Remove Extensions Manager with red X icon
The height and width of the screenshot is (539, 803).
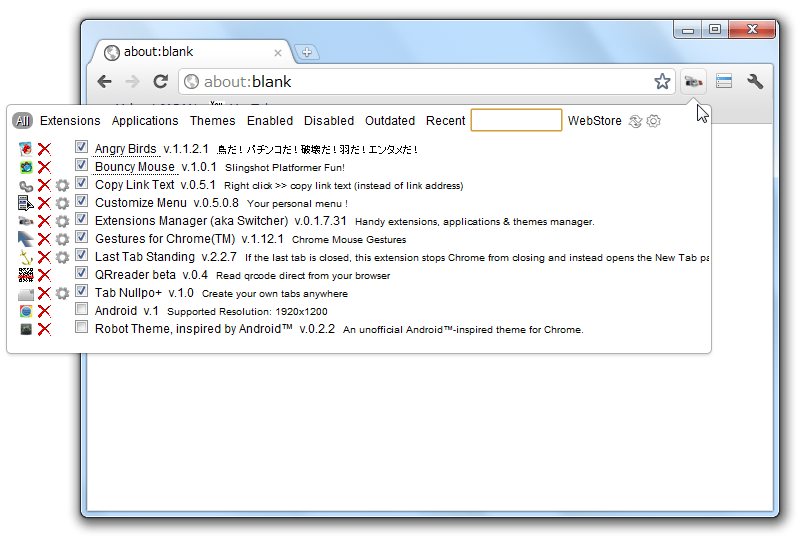pyautogui.click(x=45, y=221)
